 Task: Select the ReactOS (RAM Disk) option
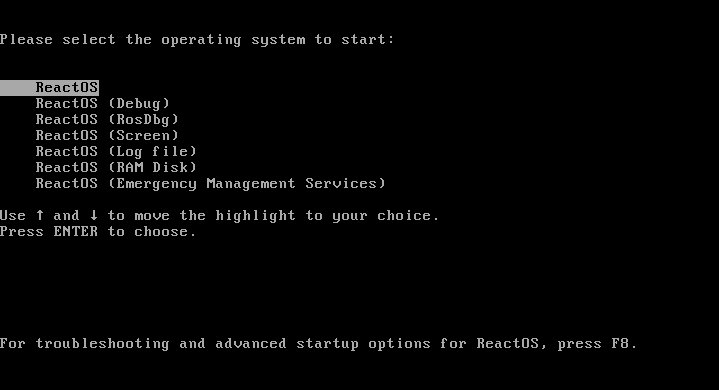tap(116, 168)
